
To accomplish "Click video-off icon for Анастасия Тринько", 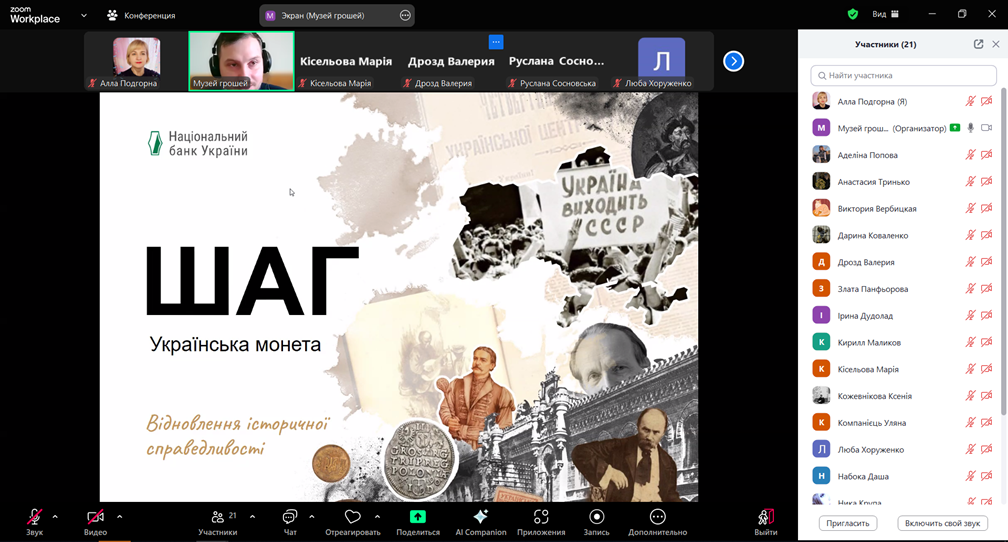I will pos(987,182).
